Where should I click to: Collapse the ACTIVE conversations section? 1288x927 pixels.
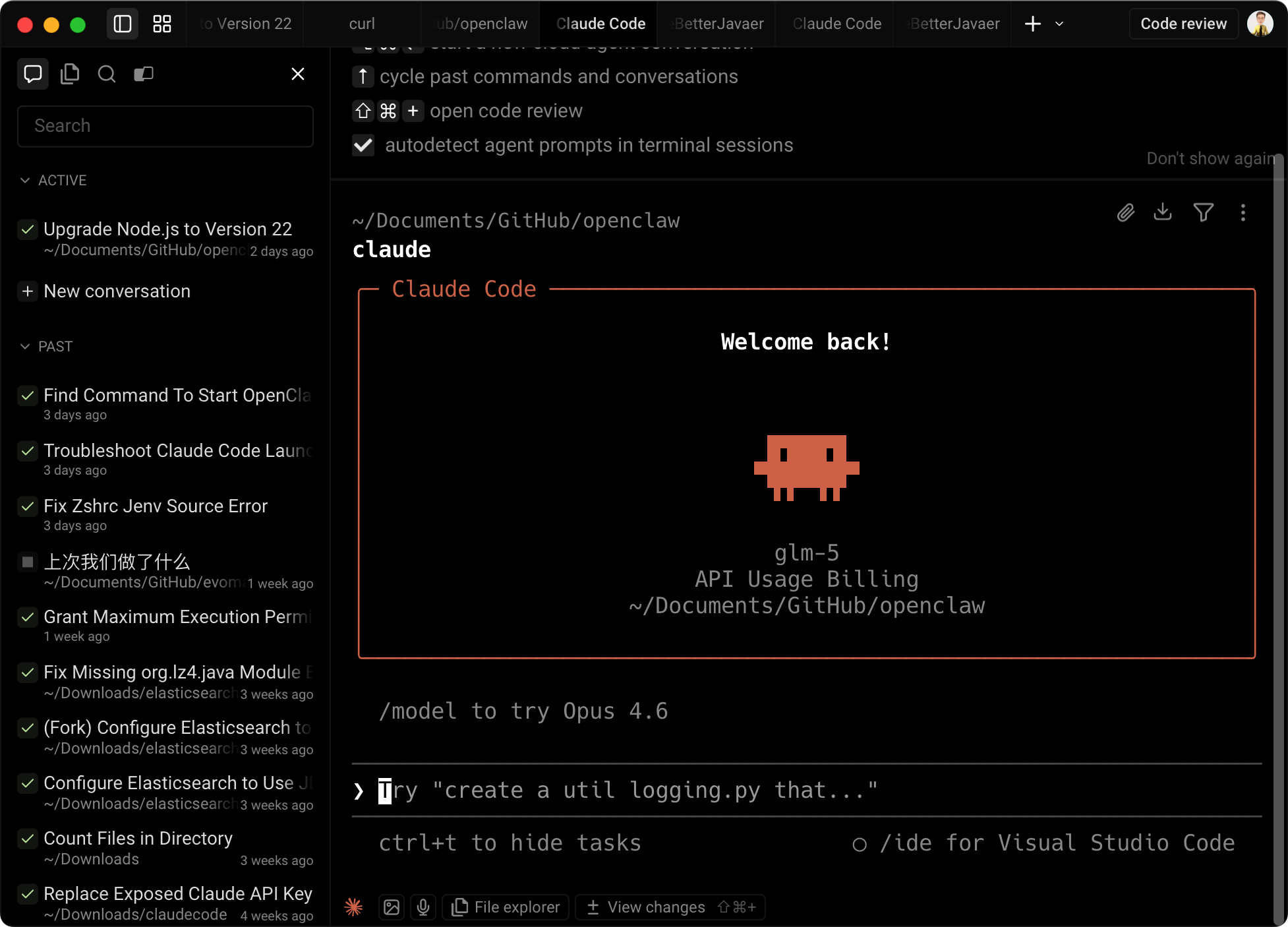25,180
